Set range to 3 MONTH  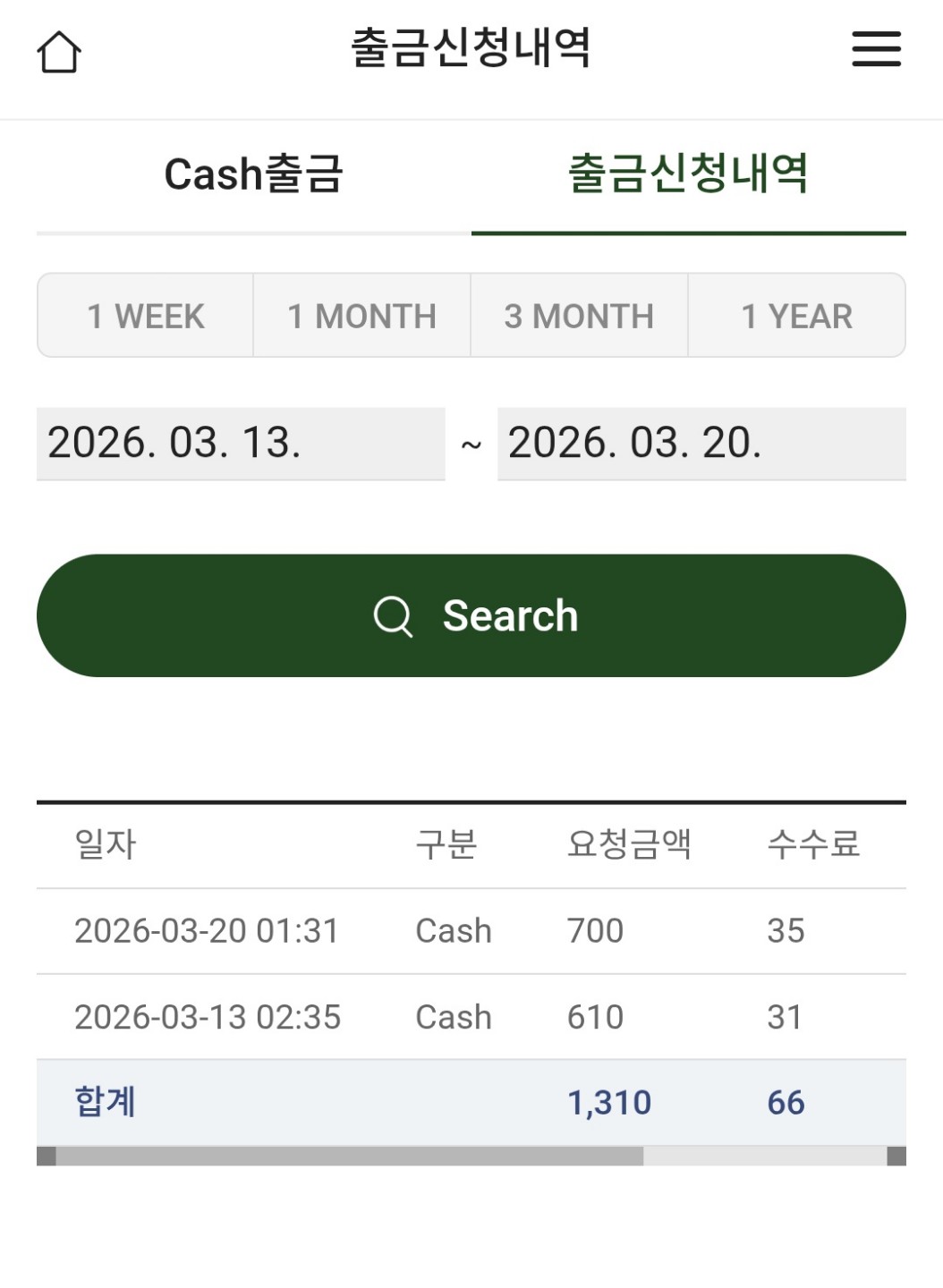[x=579, y=316]
